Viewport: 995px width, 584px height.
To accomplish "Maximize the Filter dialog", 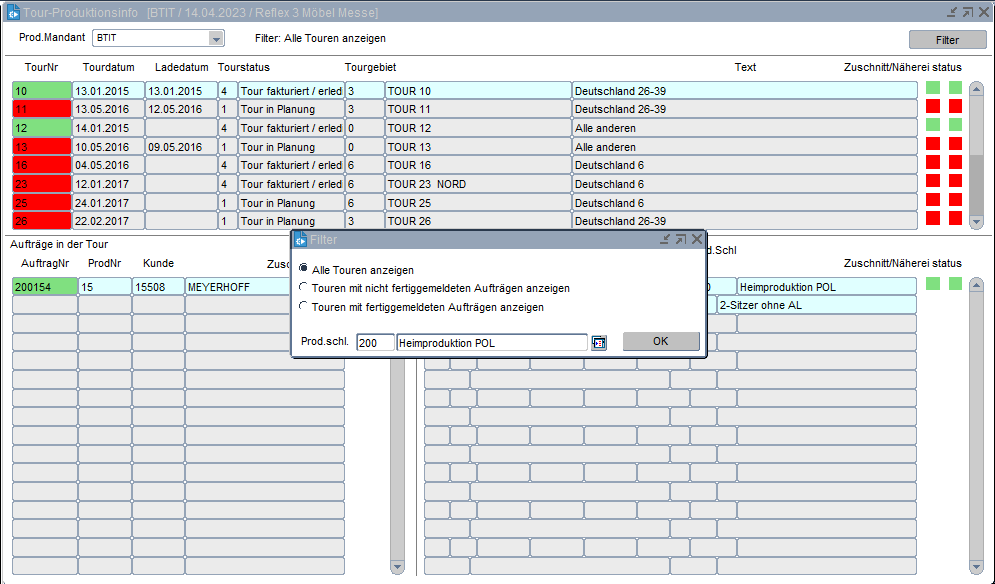I will [x=680, y=240].
